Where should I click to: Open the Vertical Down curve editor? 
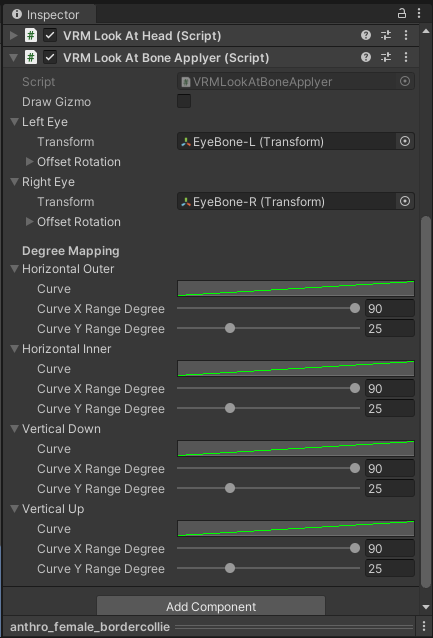296,448
